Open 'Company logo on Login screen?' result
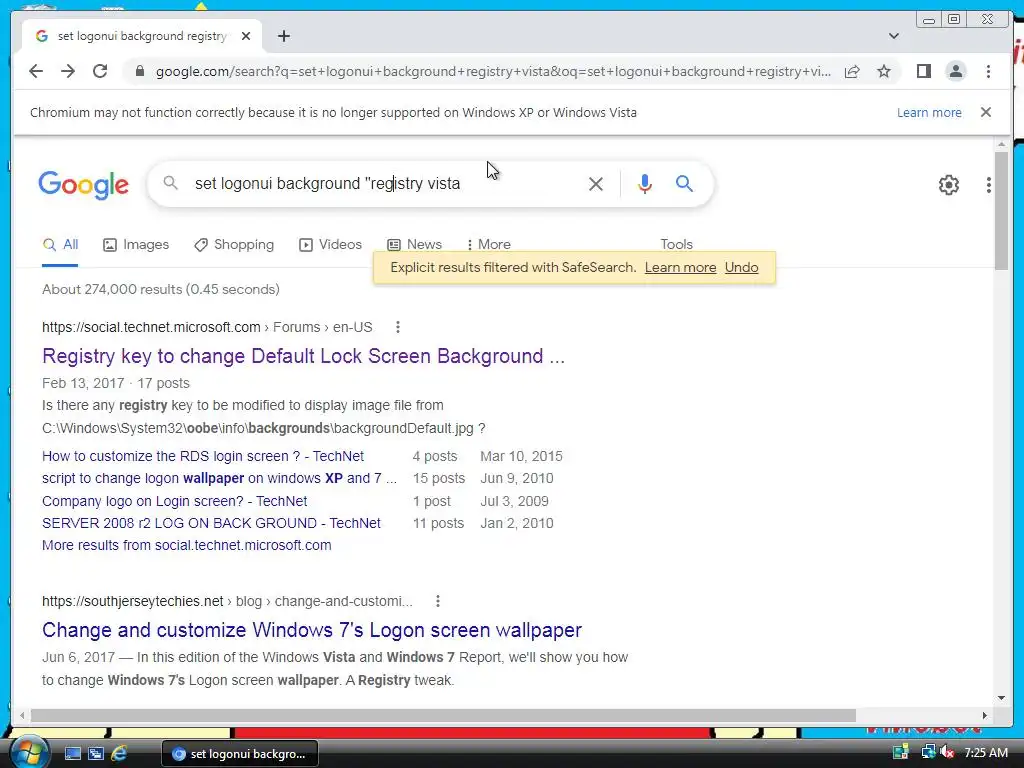Screen dimensions: 1024x768 174,501
